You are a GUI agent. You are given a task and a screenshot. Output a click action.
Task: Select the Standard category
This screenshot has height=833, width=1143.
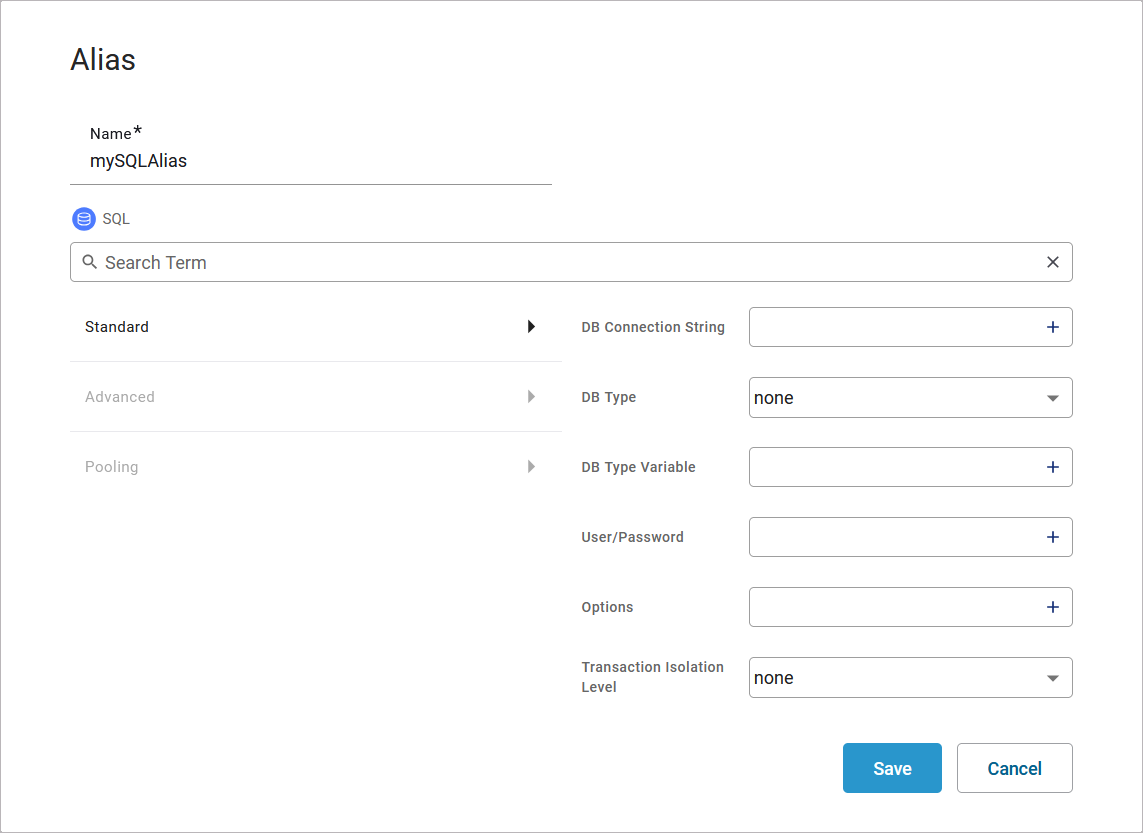(x=117, y=327)
